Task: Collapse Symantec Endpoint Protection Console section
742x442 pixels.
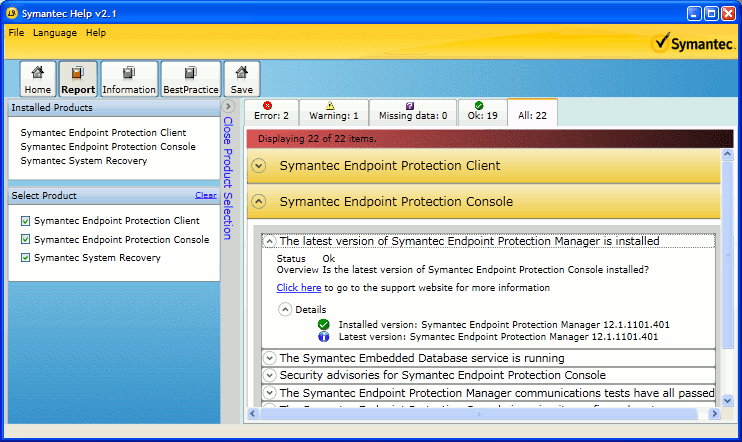Action: [259, 202]
